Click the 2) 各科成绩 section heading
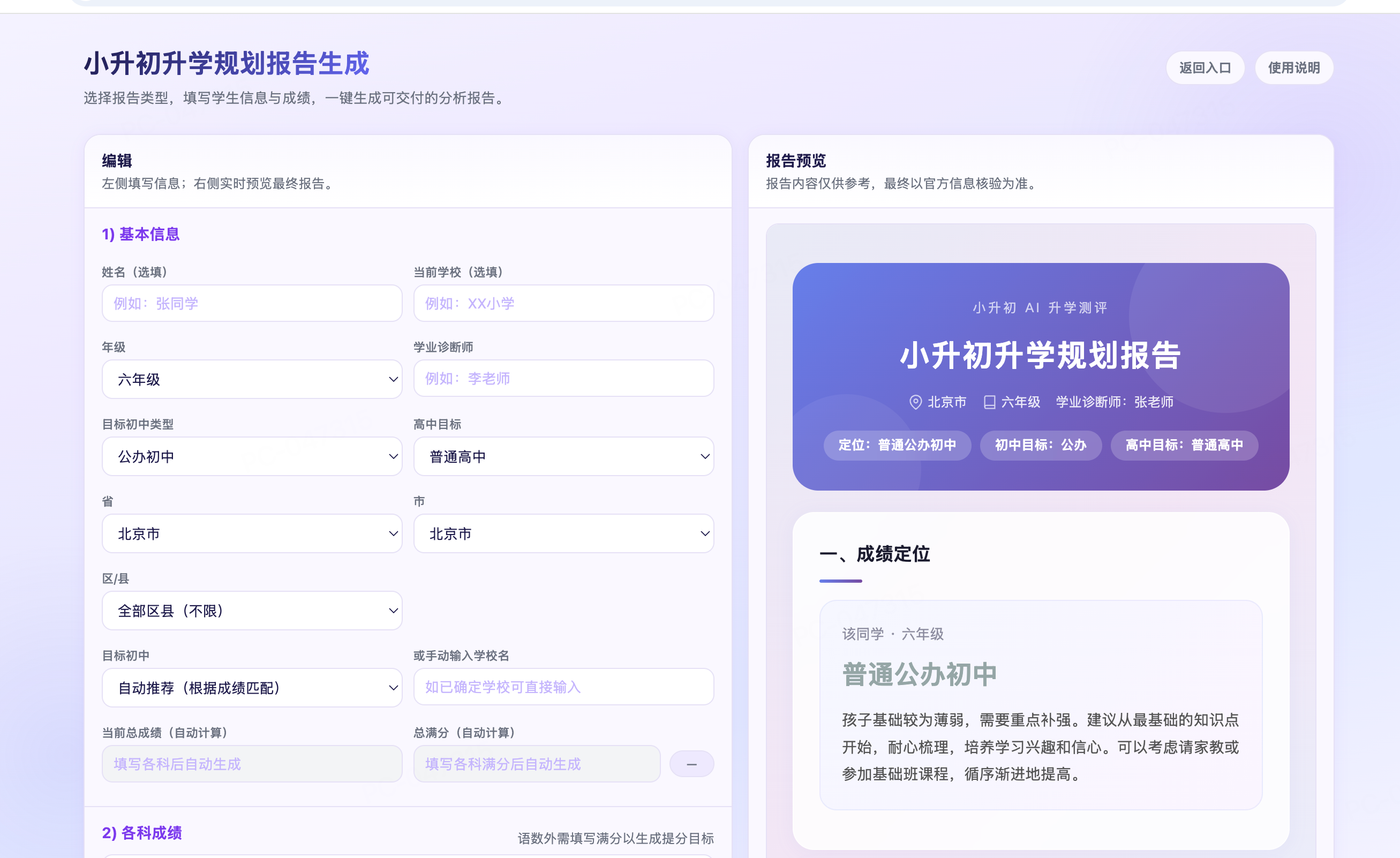1400x858 pixels. [x=142, y=833]
